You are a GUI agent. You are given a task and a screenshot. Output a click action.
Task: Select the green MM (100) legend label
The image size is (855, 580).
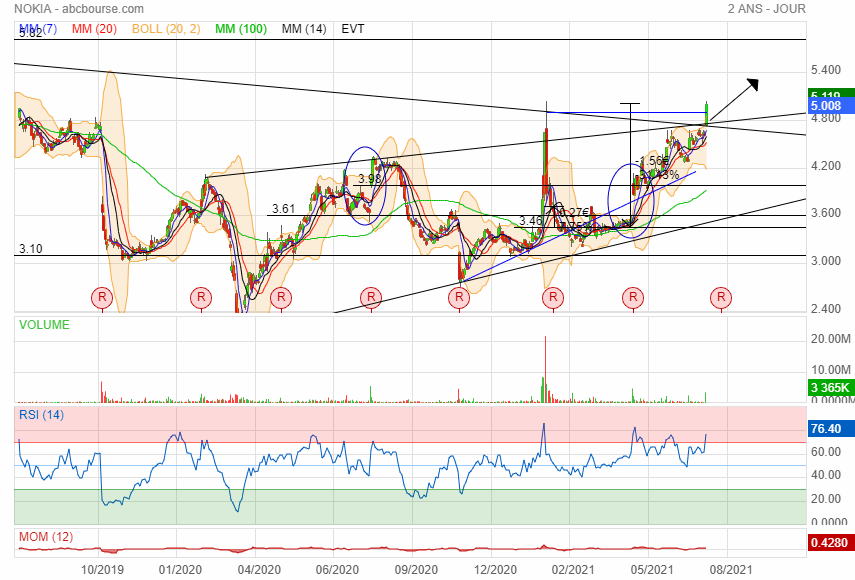241,29
